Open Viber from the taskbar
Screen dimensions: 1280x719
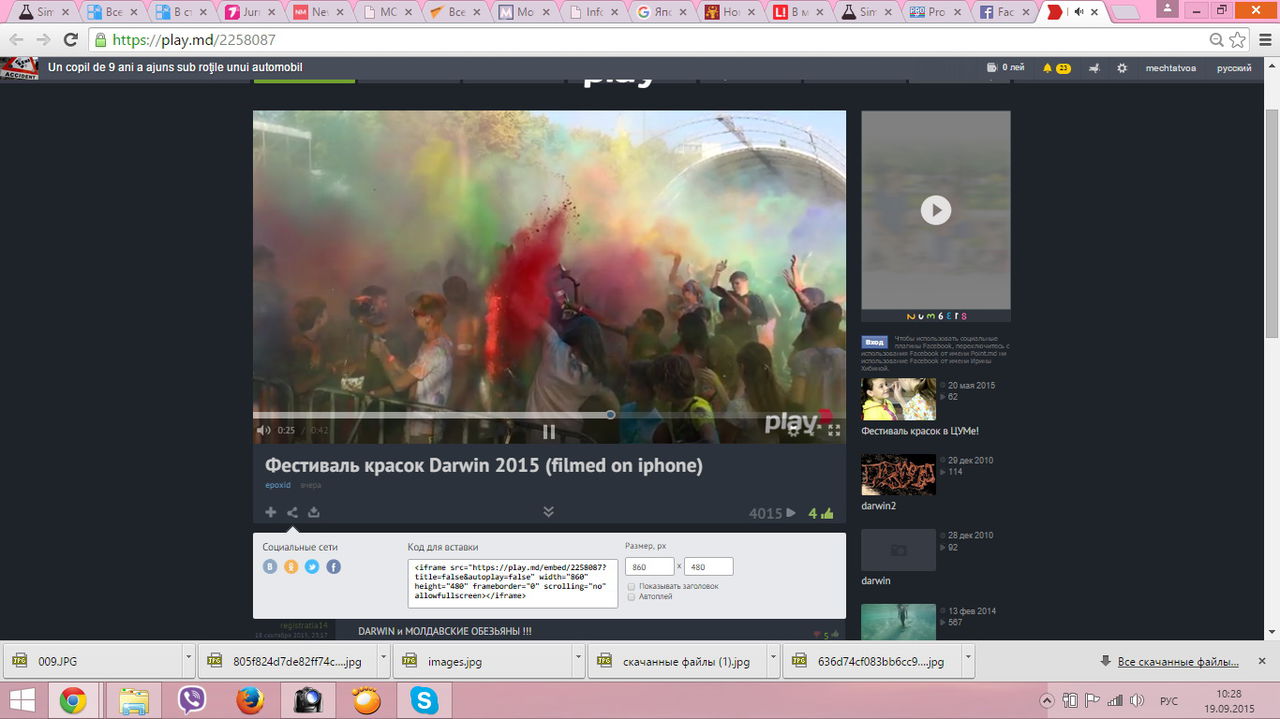[x=190, y=700]
